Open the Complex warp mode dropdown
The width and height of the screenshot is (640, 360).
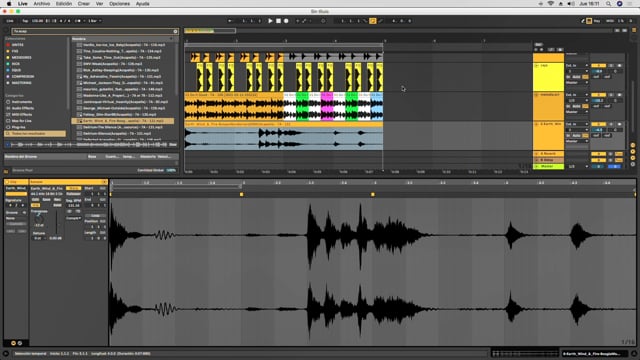pyautogui.click(x=73, y=218)
